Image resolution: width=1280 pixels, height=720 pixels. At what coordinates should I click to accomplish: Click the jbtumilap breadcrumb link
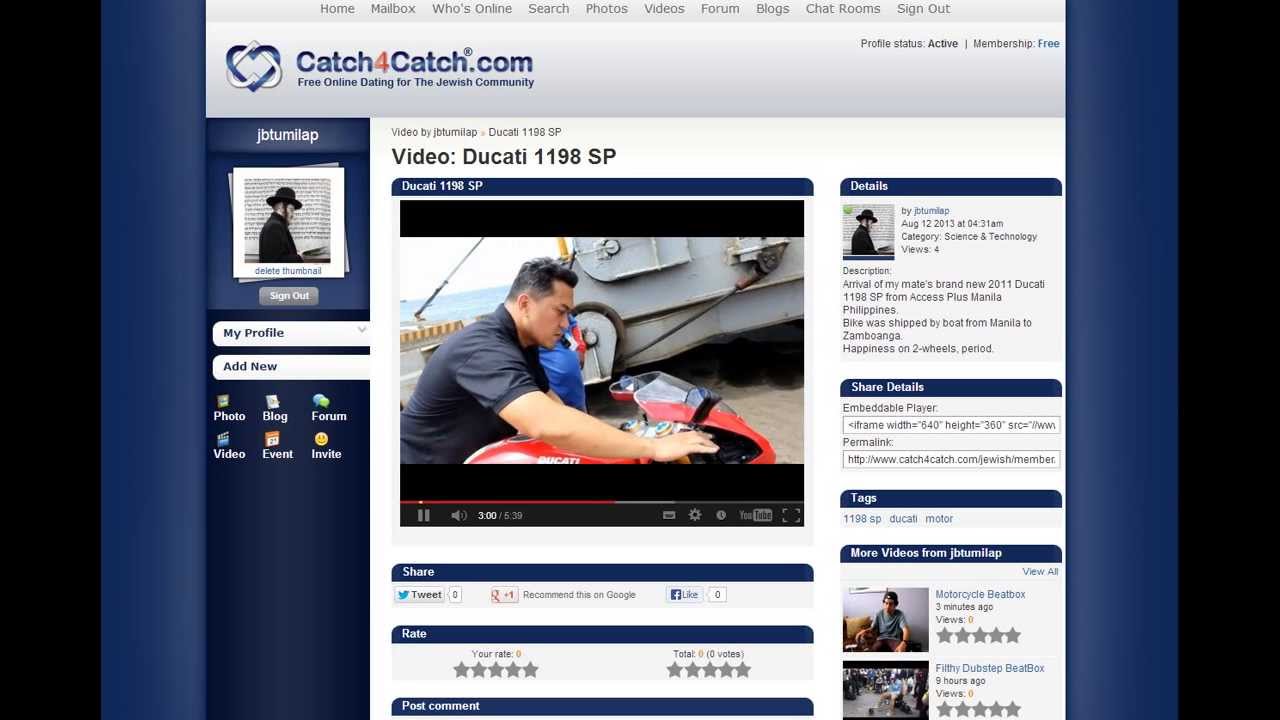455,132
